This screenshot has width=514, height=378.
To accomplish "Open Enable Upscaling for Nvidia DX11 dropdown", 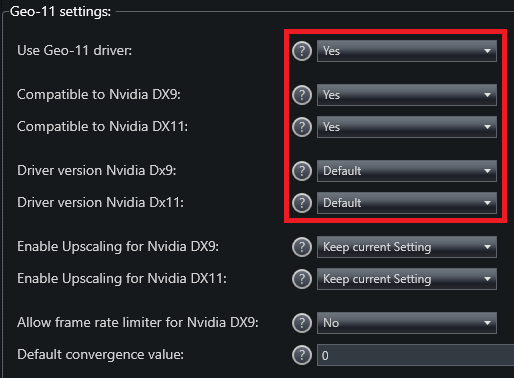I will pyautogui.click(x=407, y=279).
